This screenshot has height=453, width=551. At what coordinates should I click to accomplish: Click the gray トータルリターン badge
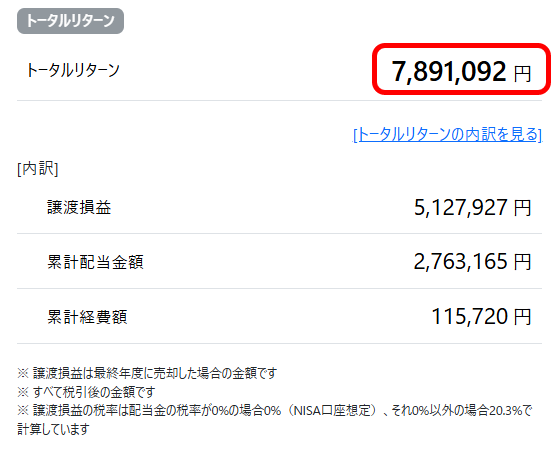[70, 21]
